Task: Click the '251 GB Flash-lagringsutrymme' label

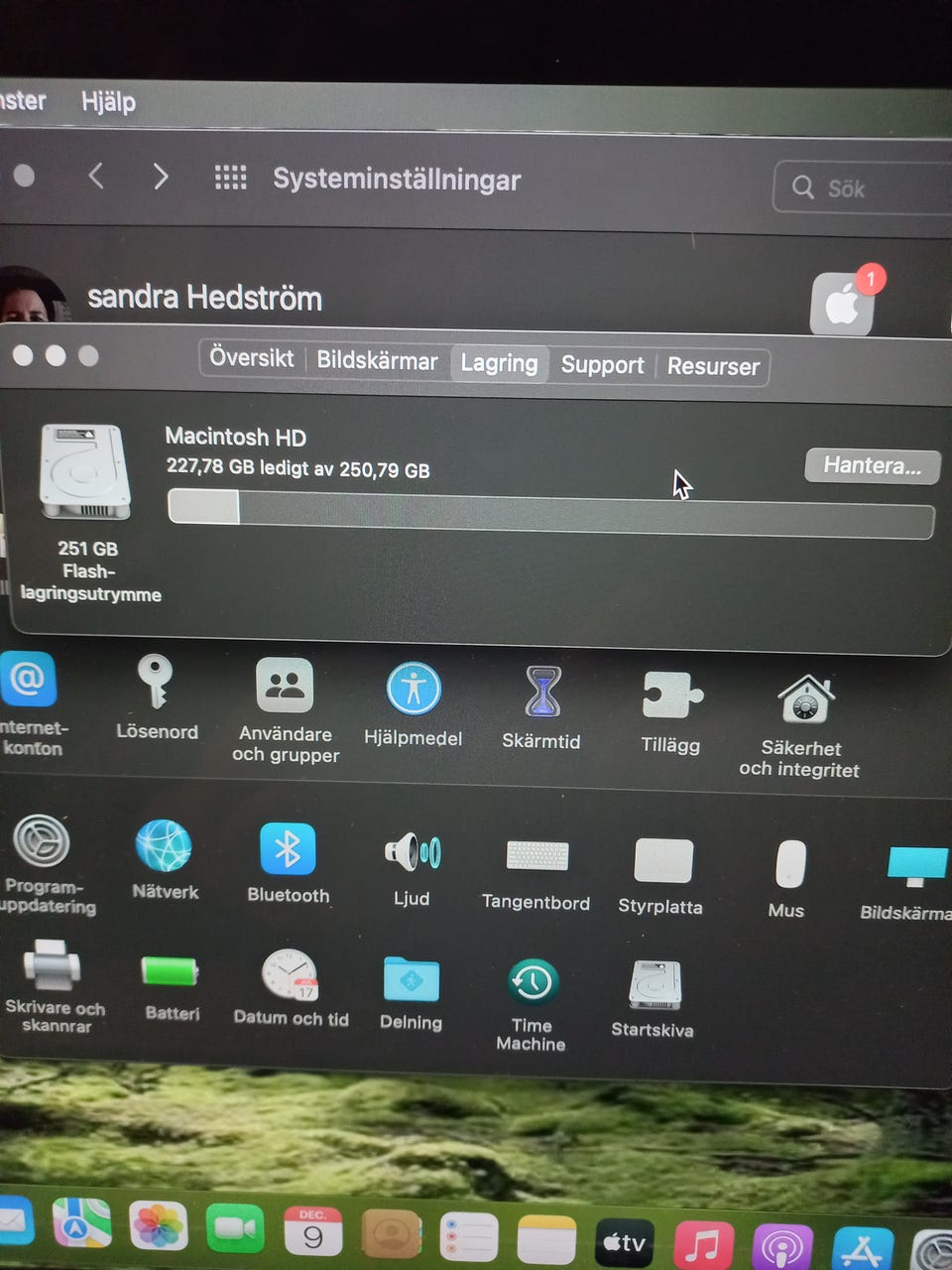Action: (x=89, y=571)
